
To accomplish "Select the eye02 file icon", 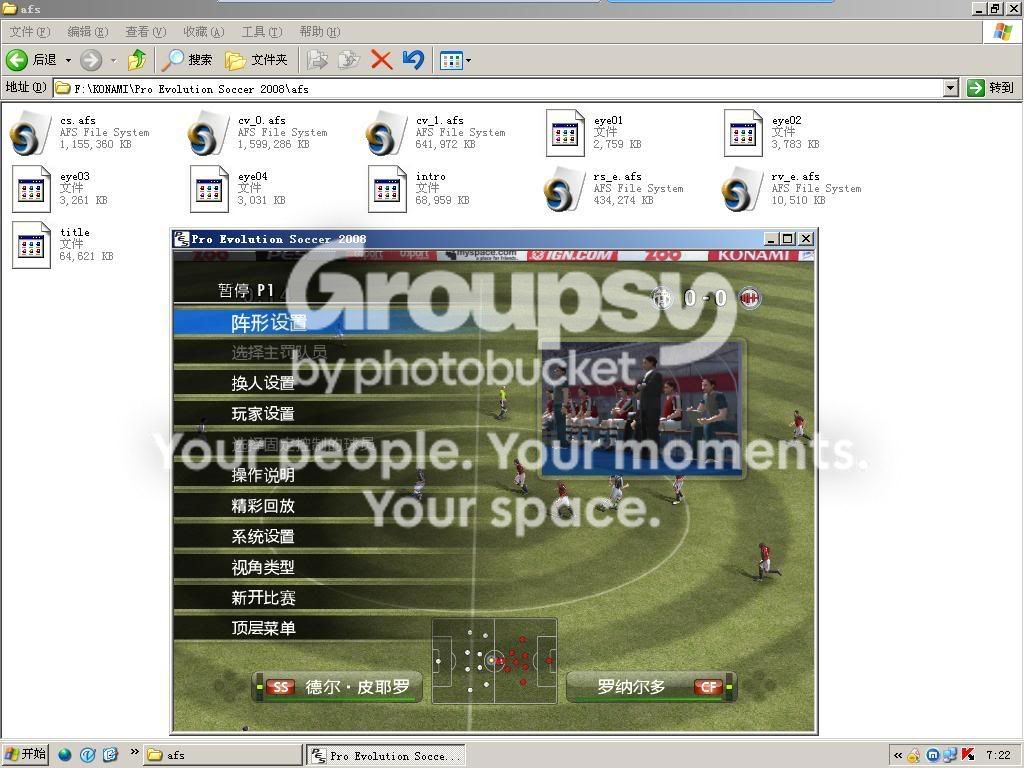I will click(743, 133).
